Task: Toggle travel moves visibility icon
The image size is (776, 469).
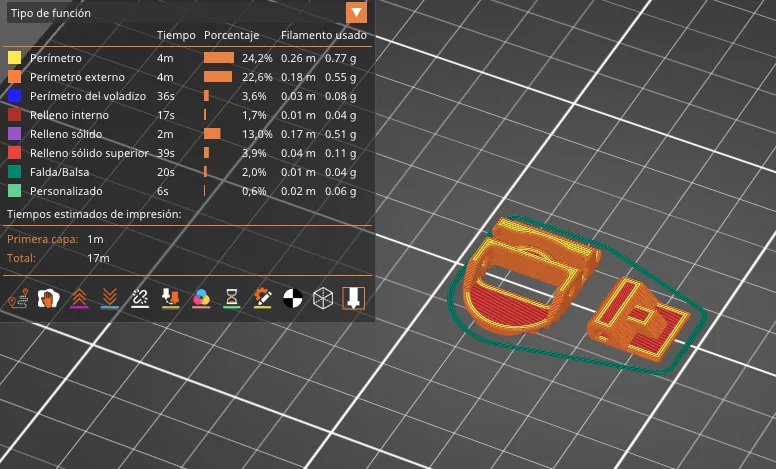Action: (18, 298)
